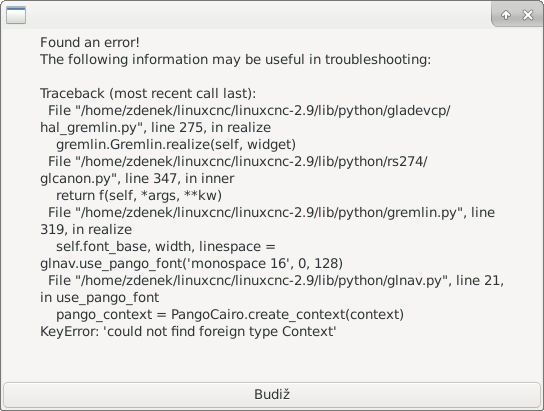Click the "in use_pango_font" text

click(100, 298)
